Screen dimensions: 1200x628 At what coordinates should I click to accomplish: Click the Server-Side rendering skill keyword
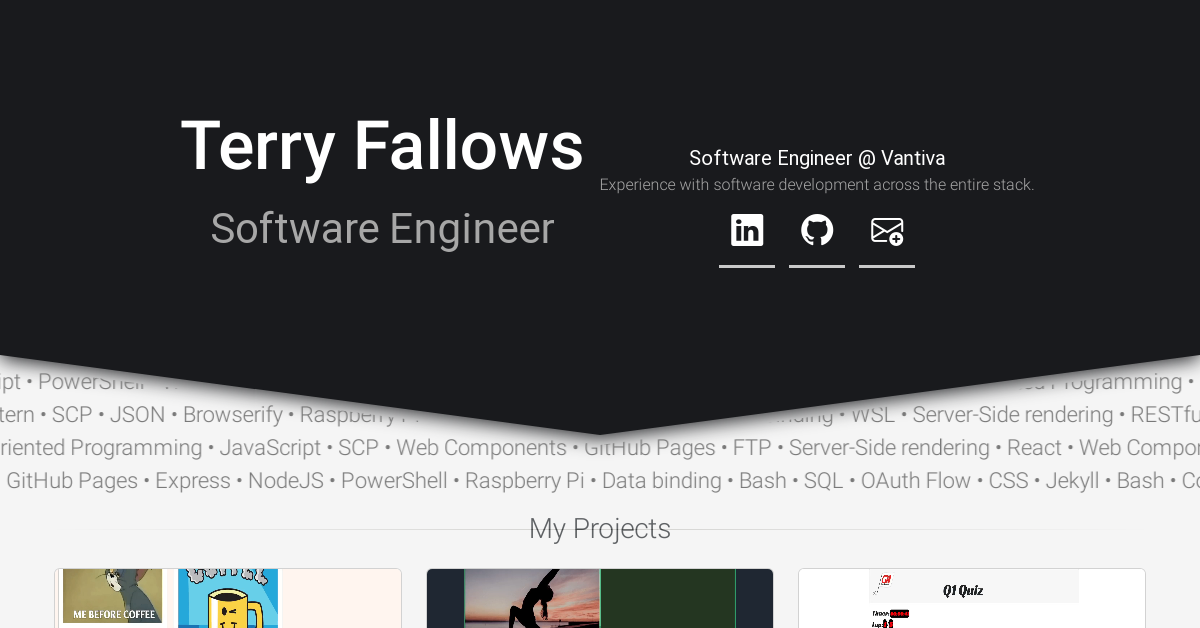pyautogui.click(x=888, y=447)
